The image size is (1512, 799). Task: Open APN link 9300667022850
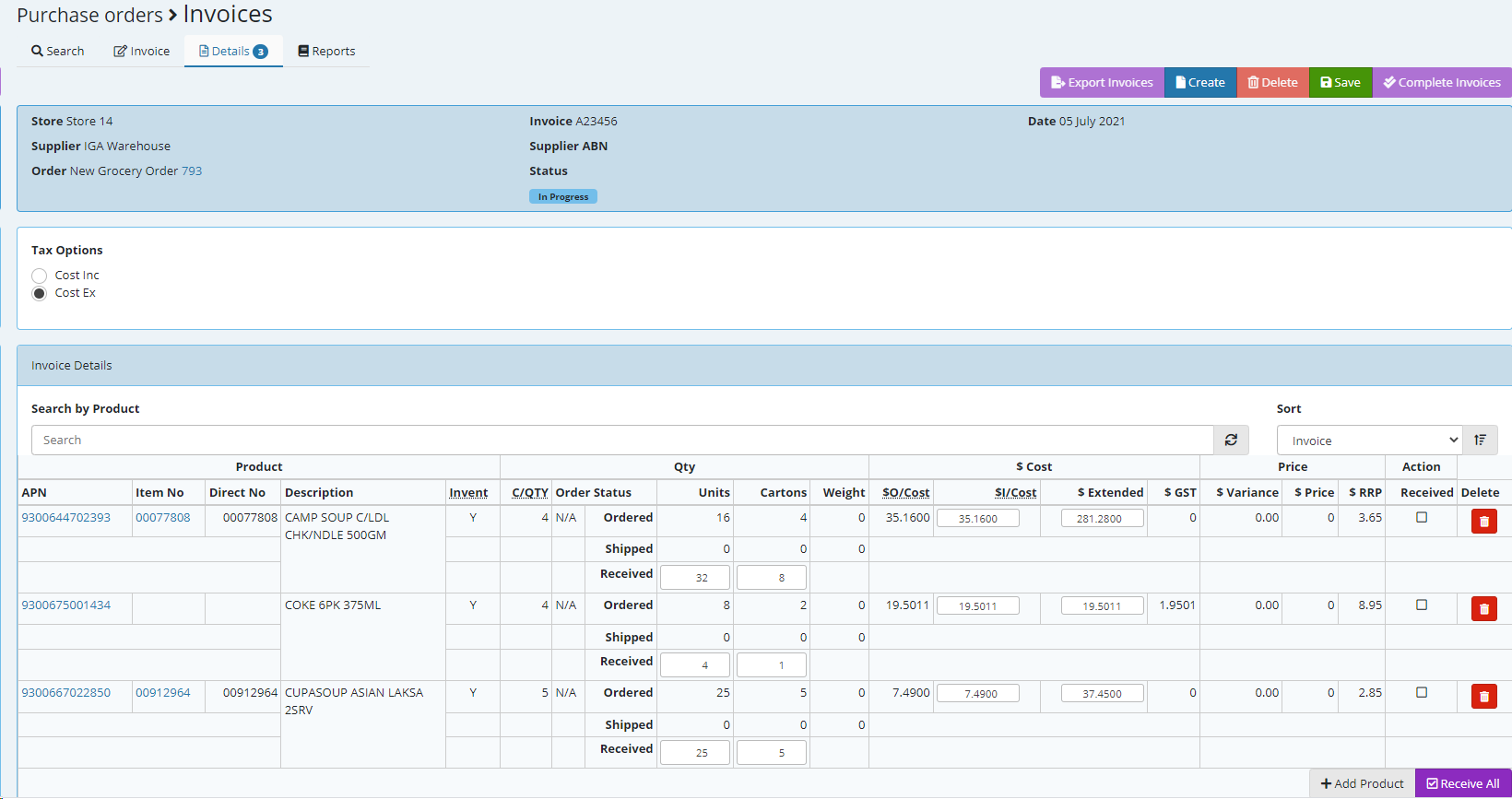pos(65,692)
